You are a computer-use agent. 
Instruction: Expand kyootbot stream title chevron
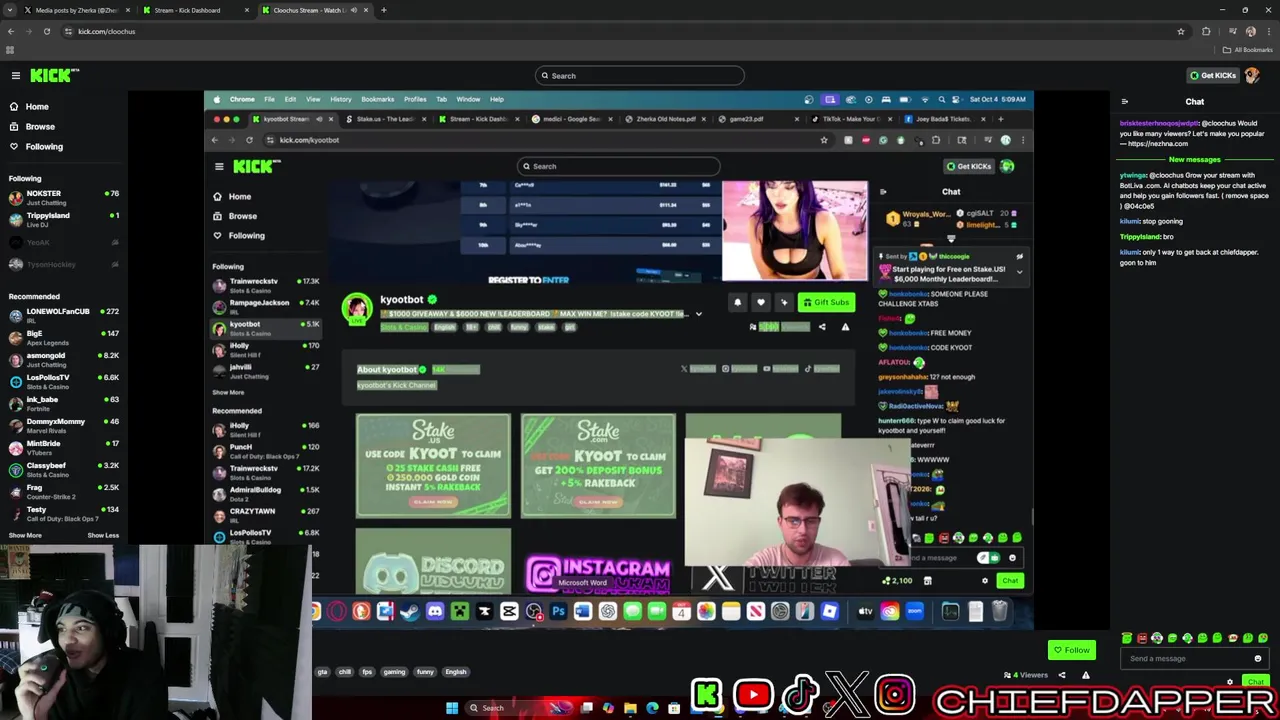point(698,314)
